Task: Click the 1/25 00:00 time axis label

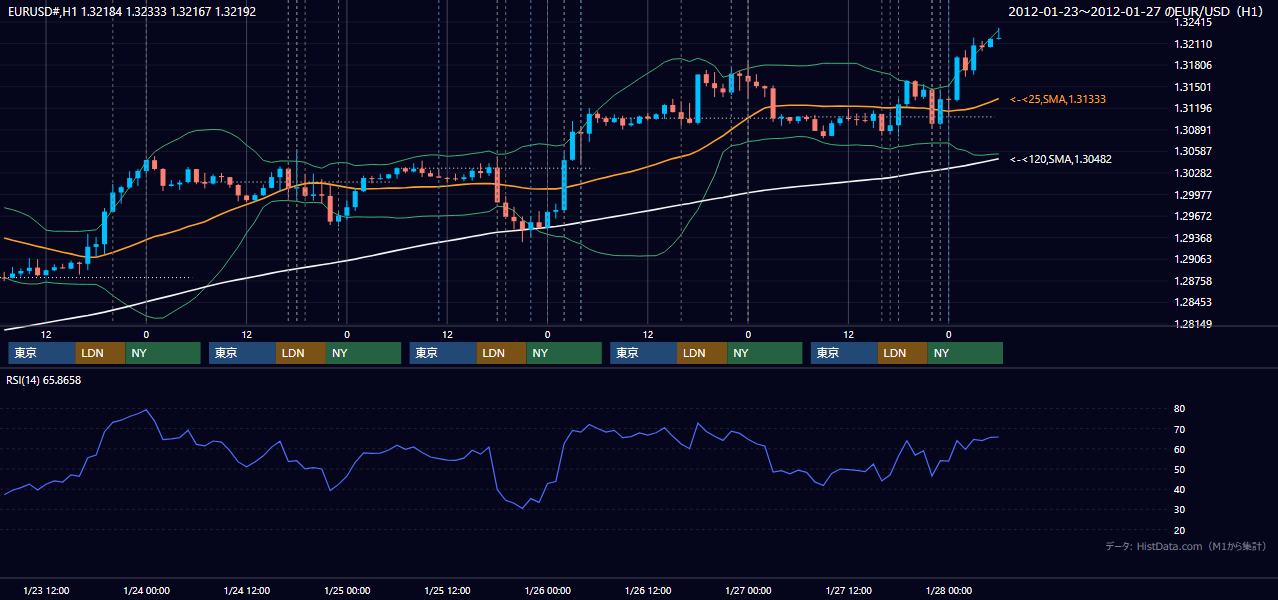Action: point(347,591)
